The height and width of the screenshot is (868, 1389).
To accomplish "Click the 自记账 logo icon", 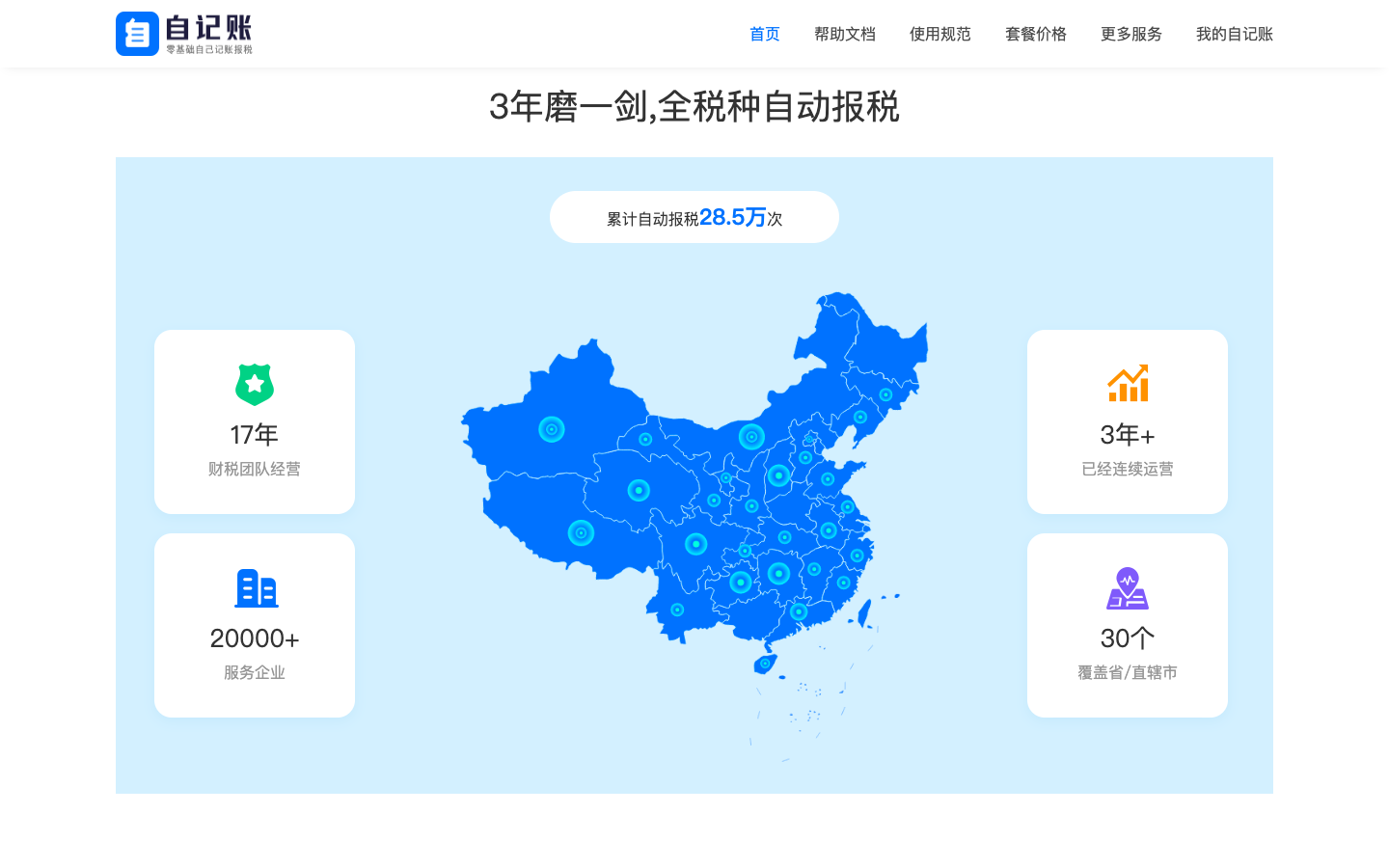I will pos(136,33).
